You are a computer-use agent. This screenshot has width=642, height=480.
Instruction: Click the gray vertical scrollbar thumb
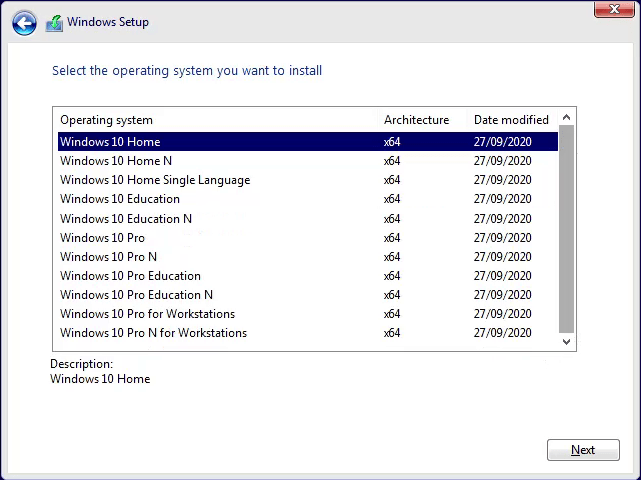567,229
